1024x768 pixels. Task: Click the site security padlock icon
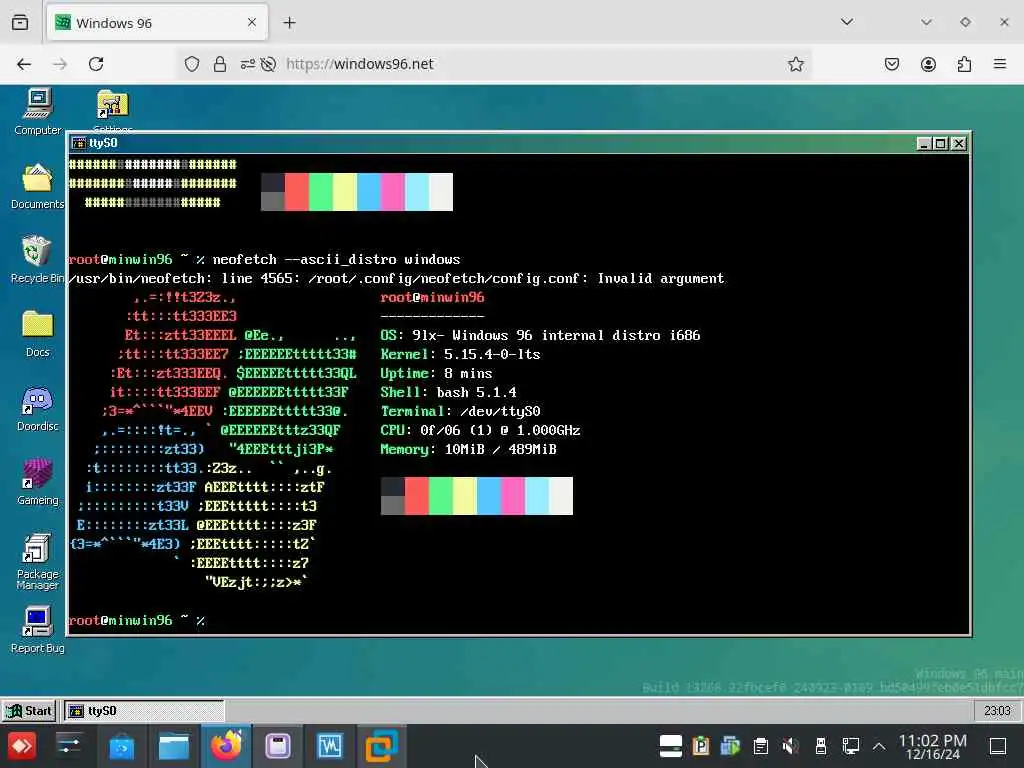coord(220,64)
